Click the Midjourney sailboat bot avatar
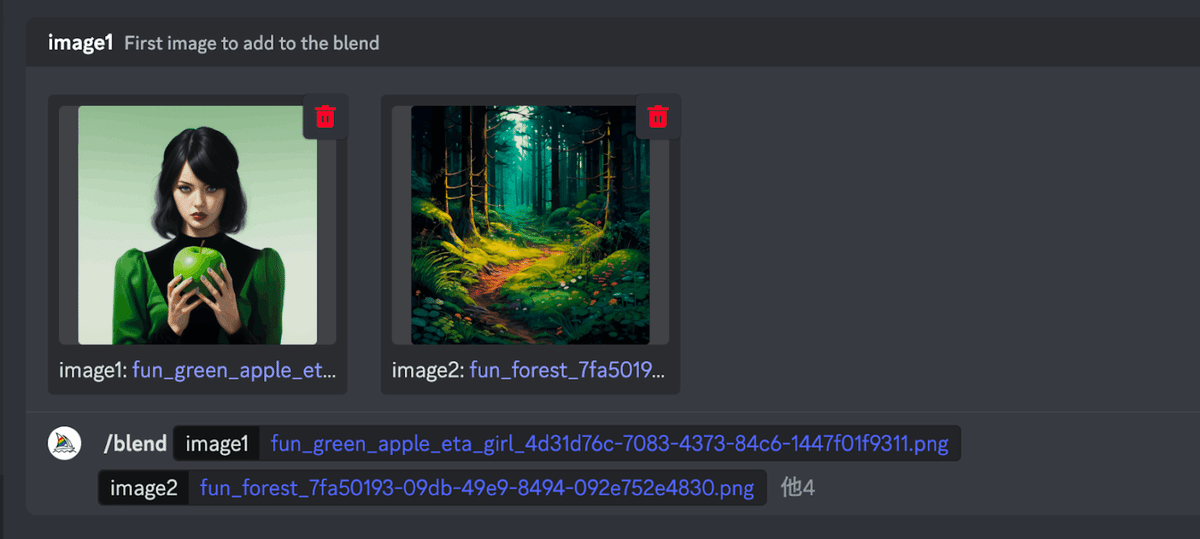The image size is (1200, 539). (x=65, y=443)
